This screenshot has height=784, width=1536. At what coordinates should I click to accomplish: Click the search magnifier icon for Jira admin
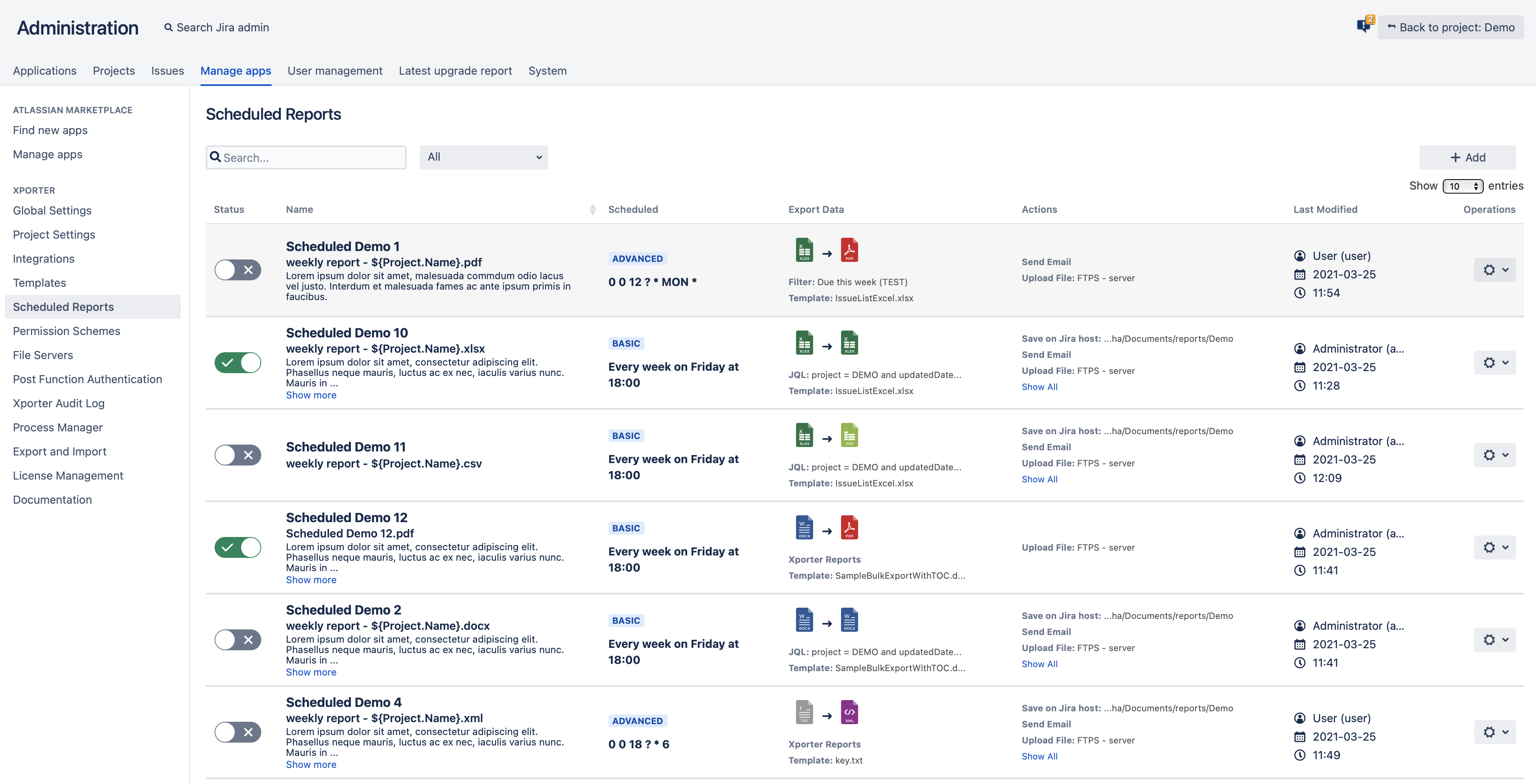168,27
